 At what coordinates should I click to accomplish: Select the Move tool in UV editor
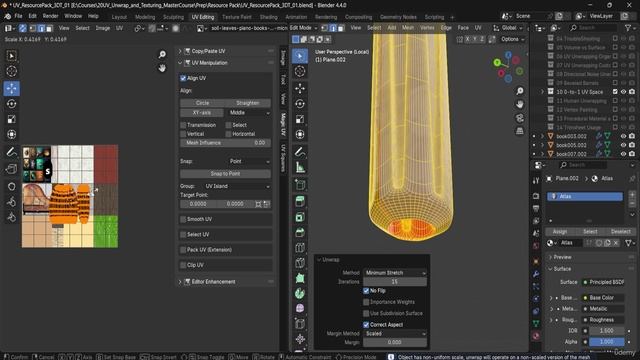(11, 88)
